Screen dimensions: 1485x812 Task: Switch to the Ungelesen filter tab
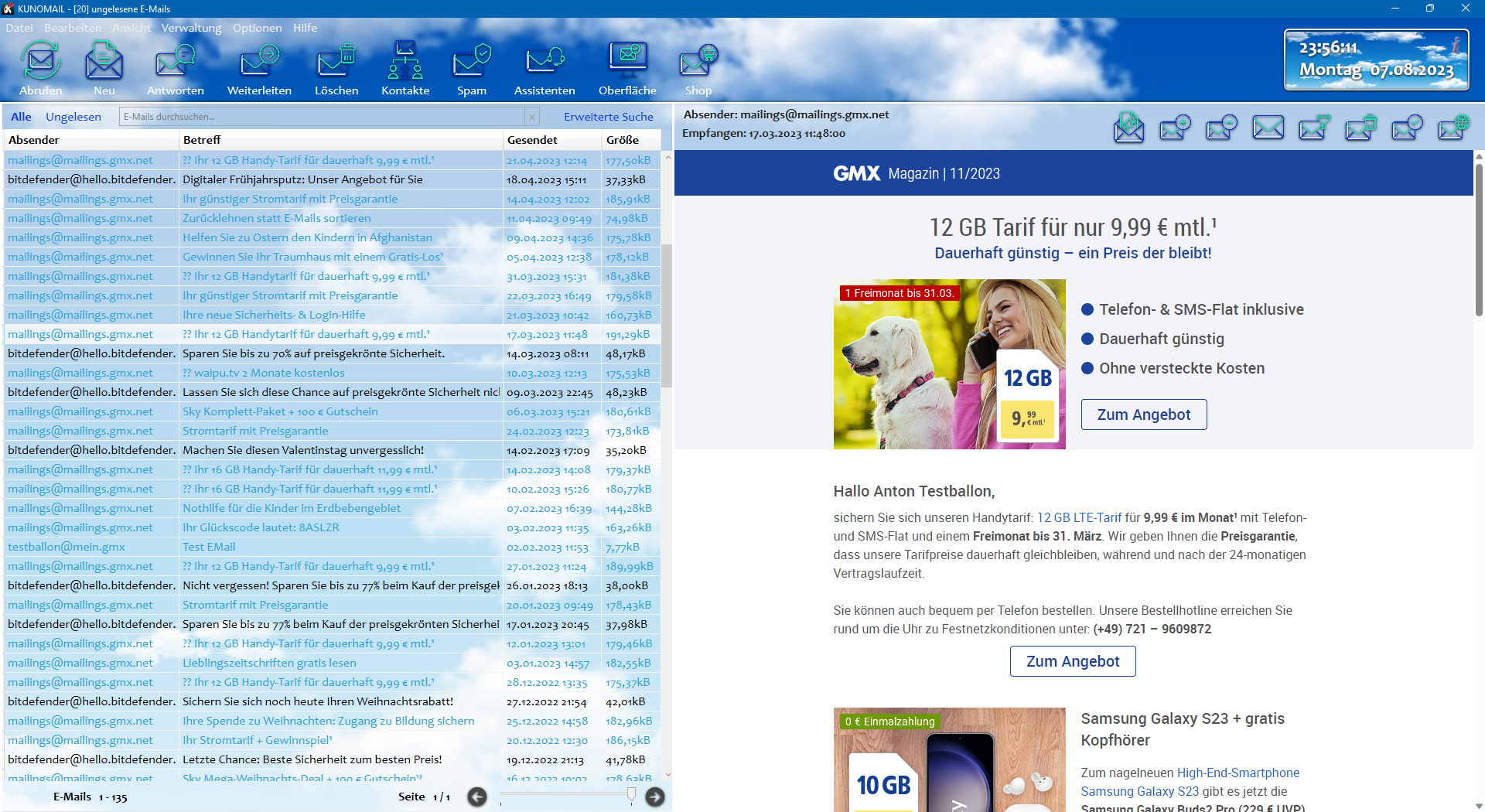click(73, 117)
